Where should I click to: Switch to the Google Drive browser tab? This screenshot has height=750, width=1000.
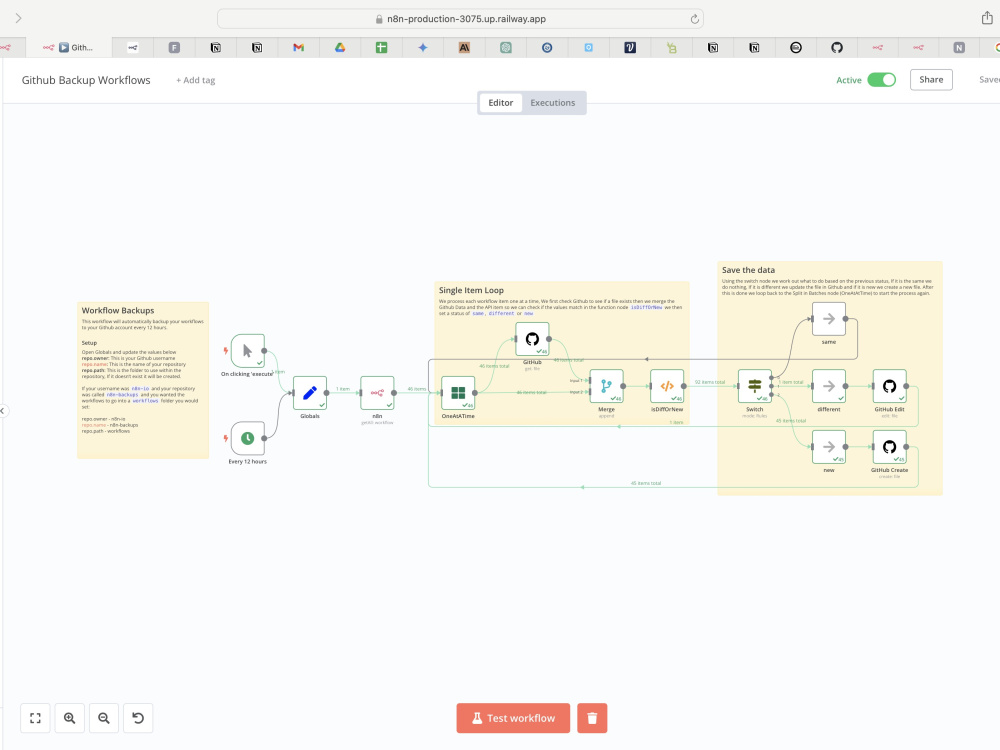click(340, 47)
